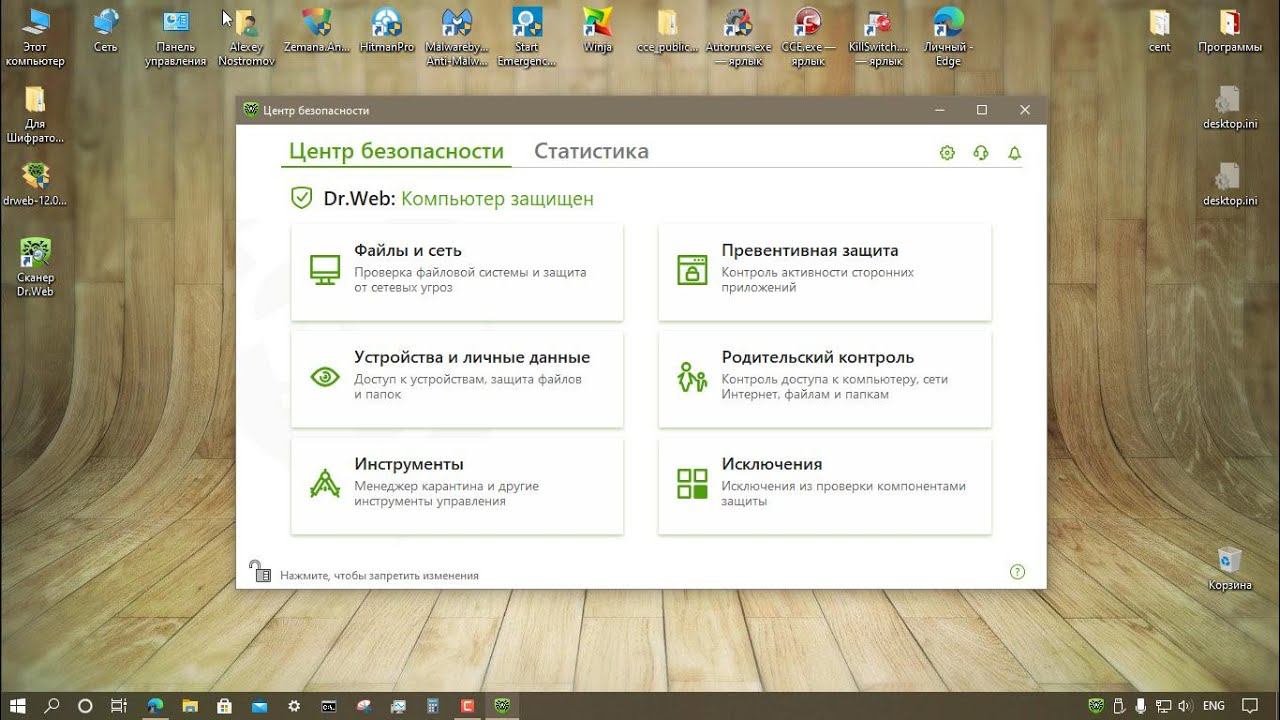Viewport: 1280px width, 720px height.
Task: Select the cent archive desktop icon
Action: point(1159,31)
